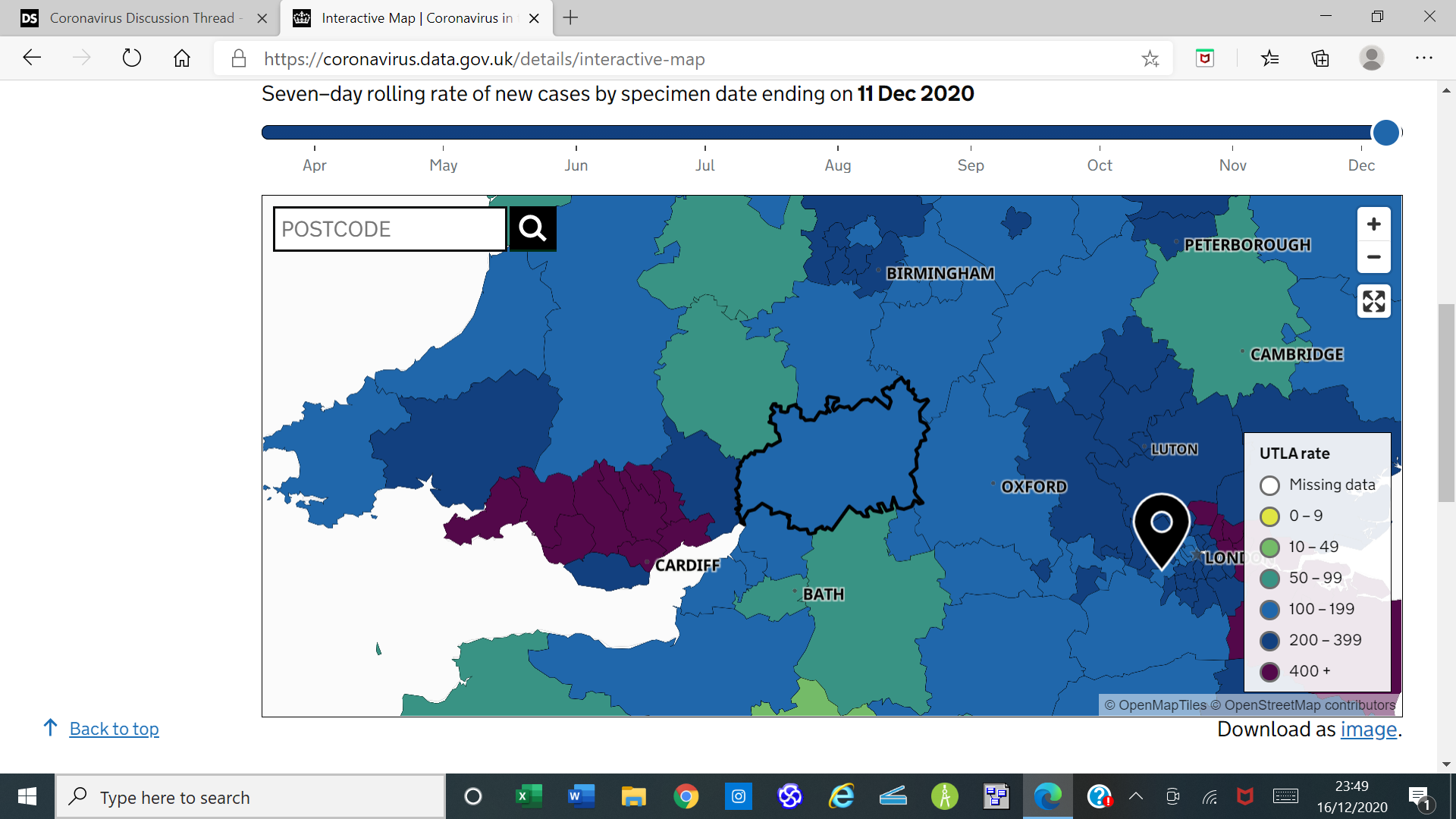The height and width of the screenshot is (819, 1456).
Task: Zoom in the map with plus button
Action: [1373, 224]
